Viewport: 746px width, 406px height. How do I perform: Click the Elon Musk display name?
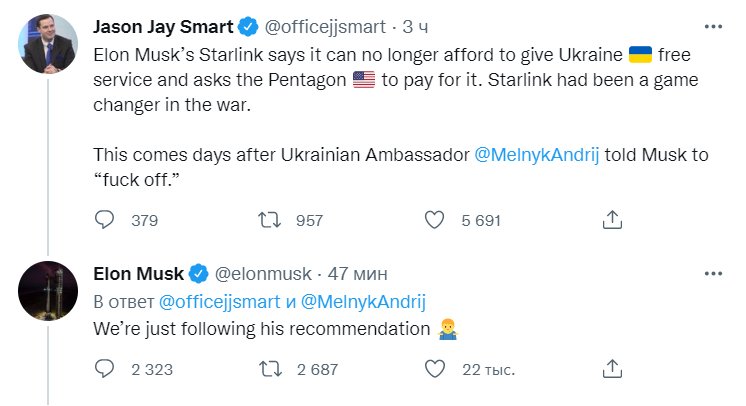coord(138,274)
